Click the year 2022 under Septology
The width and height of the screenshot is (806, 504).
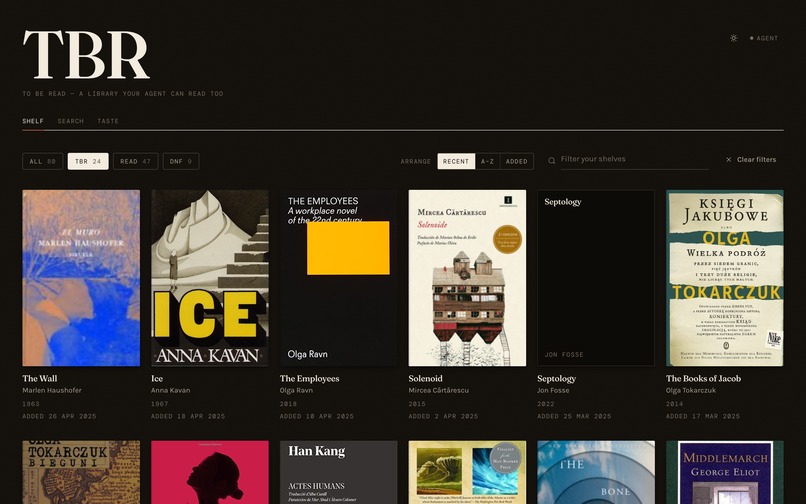click(546, 404)
